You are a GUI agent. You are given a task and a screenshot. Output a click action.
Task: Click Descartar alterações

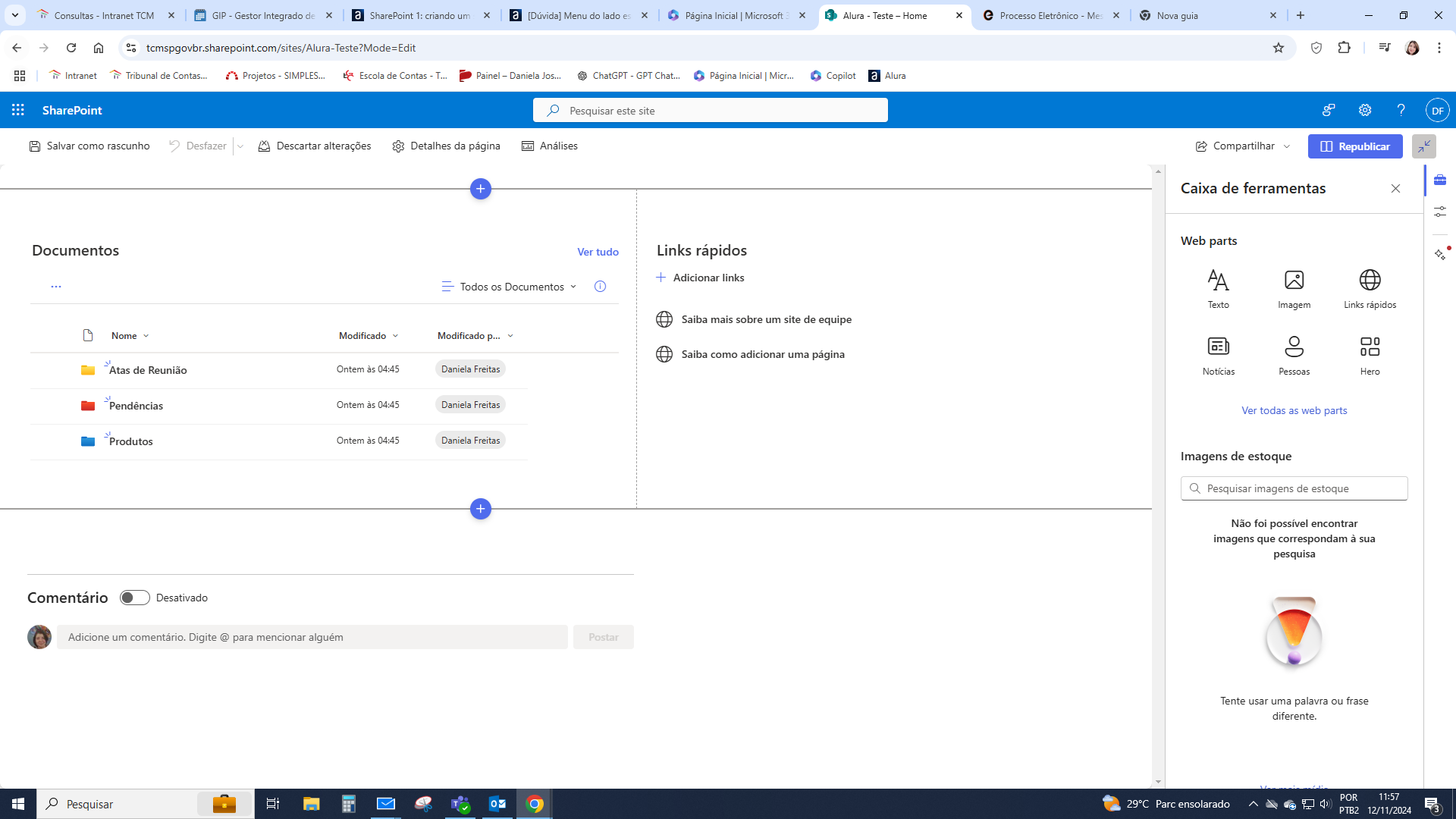[315, 146]
